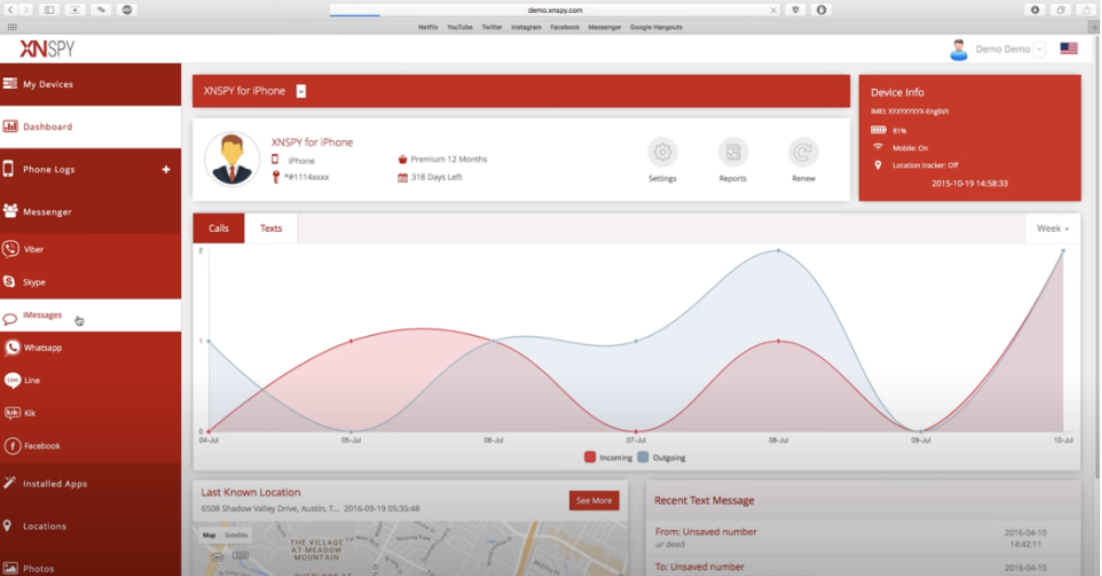Switch to Calls tab
1102x576 pixels.
pos(219,228)
